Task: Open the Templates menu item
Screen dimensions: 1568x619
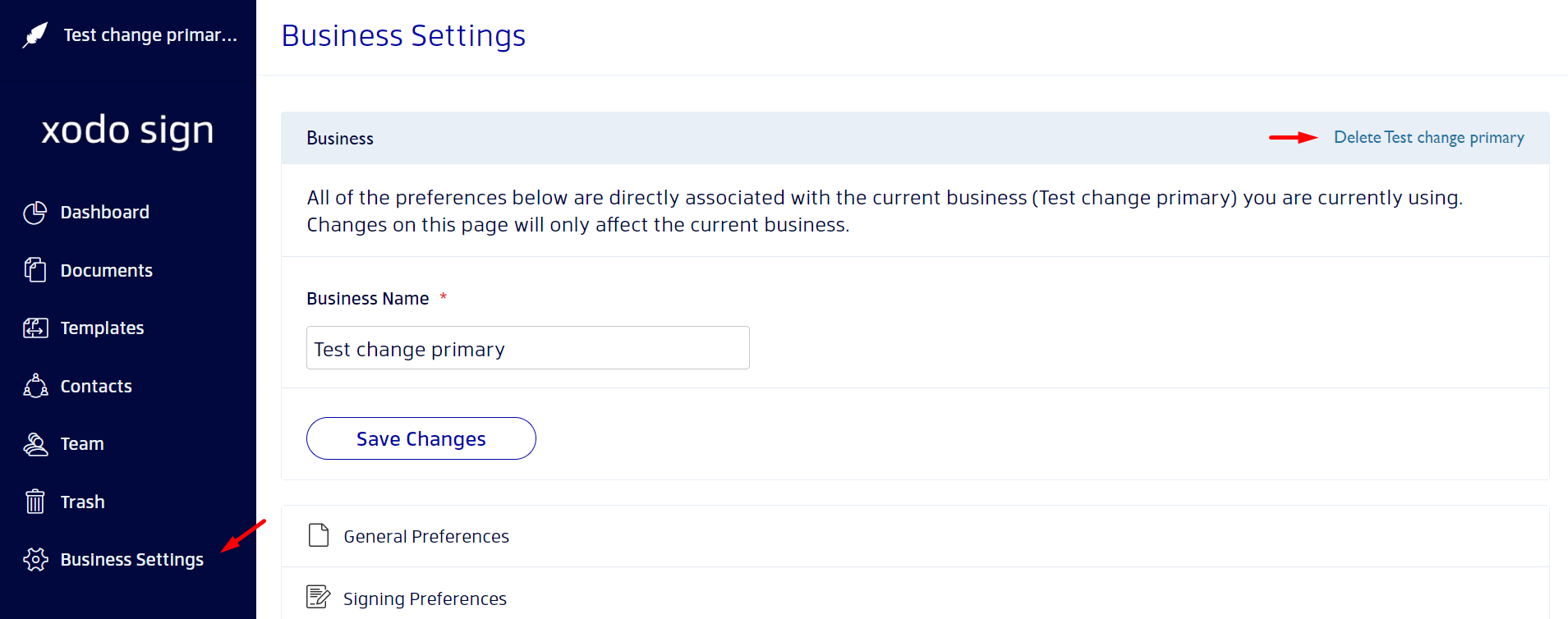Action: [102, 328]
